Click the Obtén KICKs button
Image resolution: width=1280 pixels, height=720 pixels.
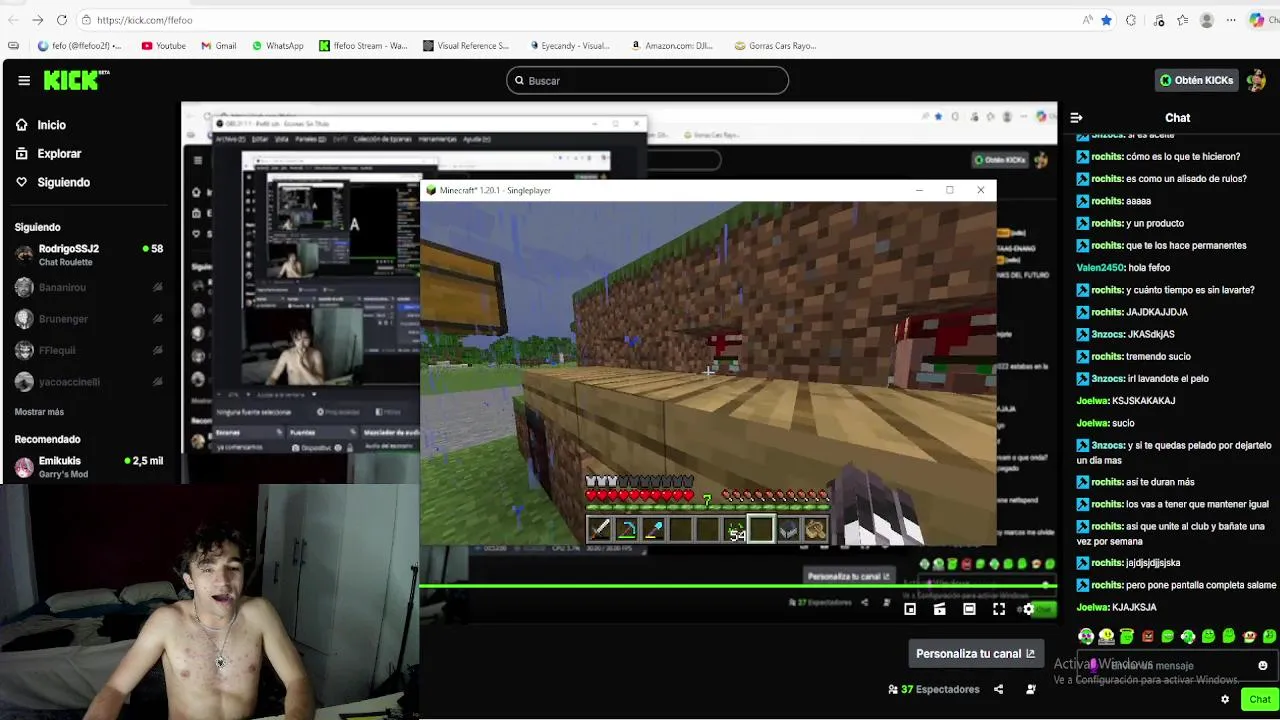coord(1196,80)
